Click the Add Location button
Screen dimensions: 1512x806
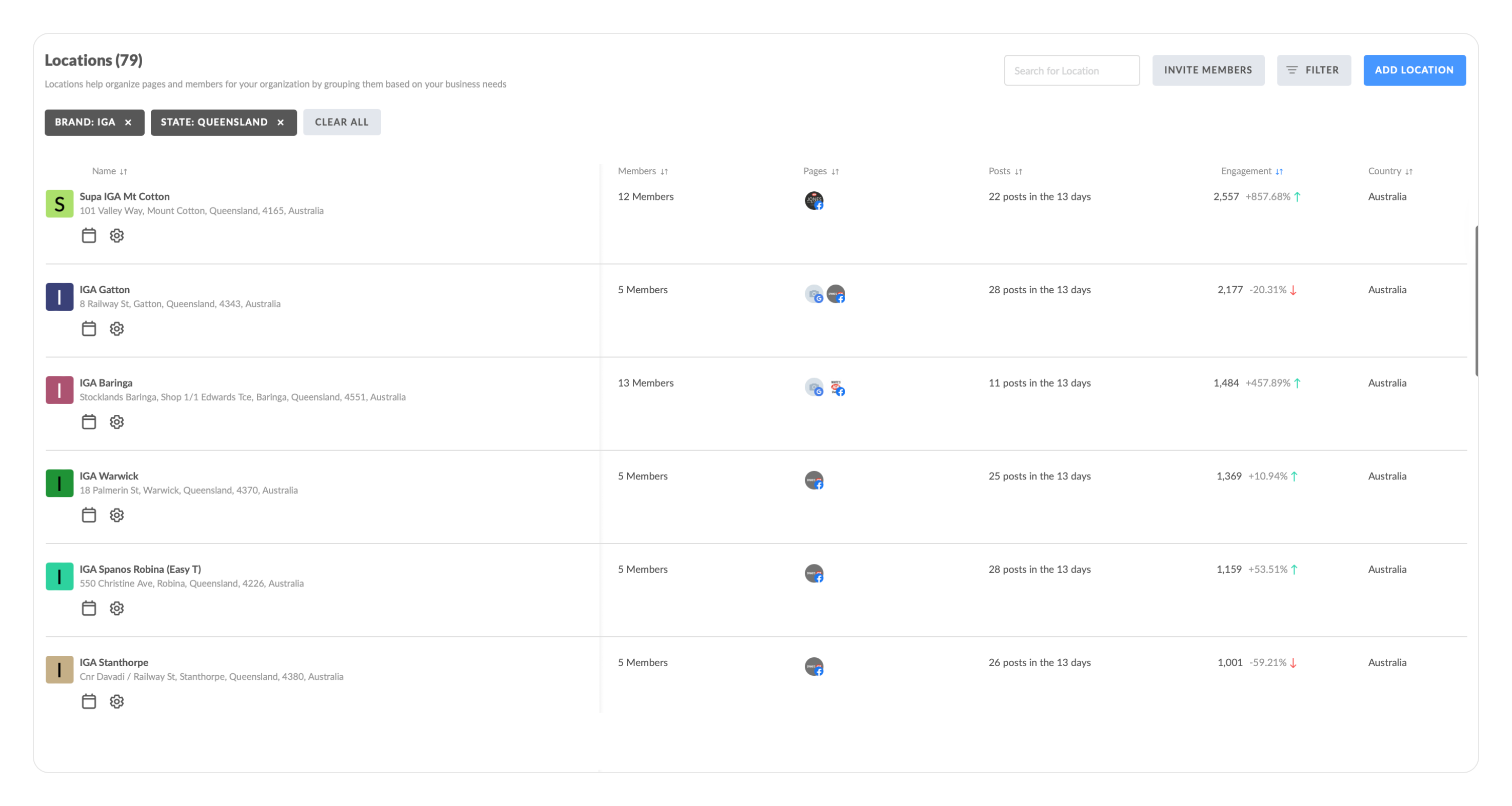tap(1414, 70)
